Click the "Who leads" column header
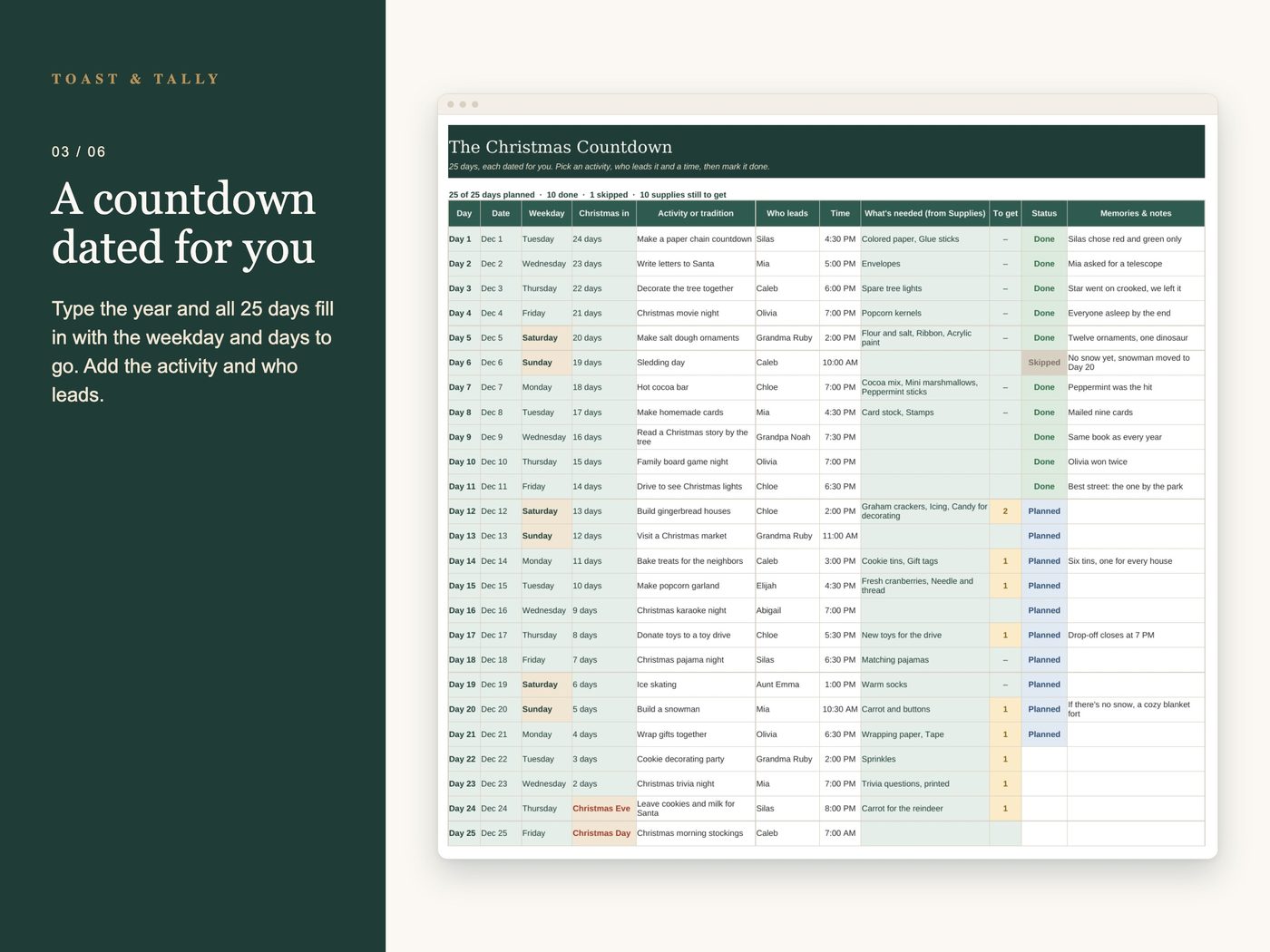 tap(787, 214)
